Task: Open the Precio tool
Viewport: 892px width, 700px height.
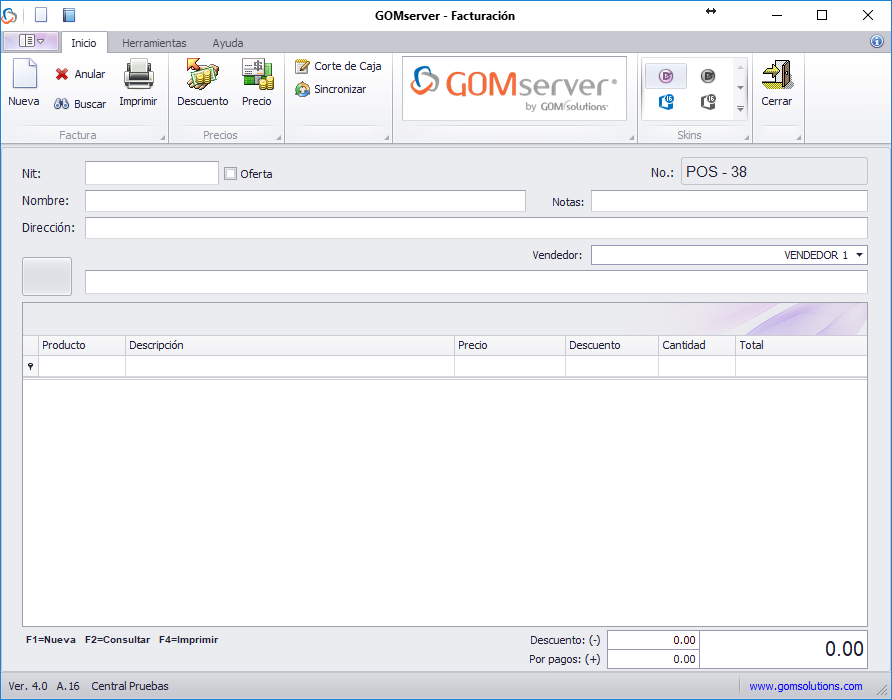Action: [256, 82]
